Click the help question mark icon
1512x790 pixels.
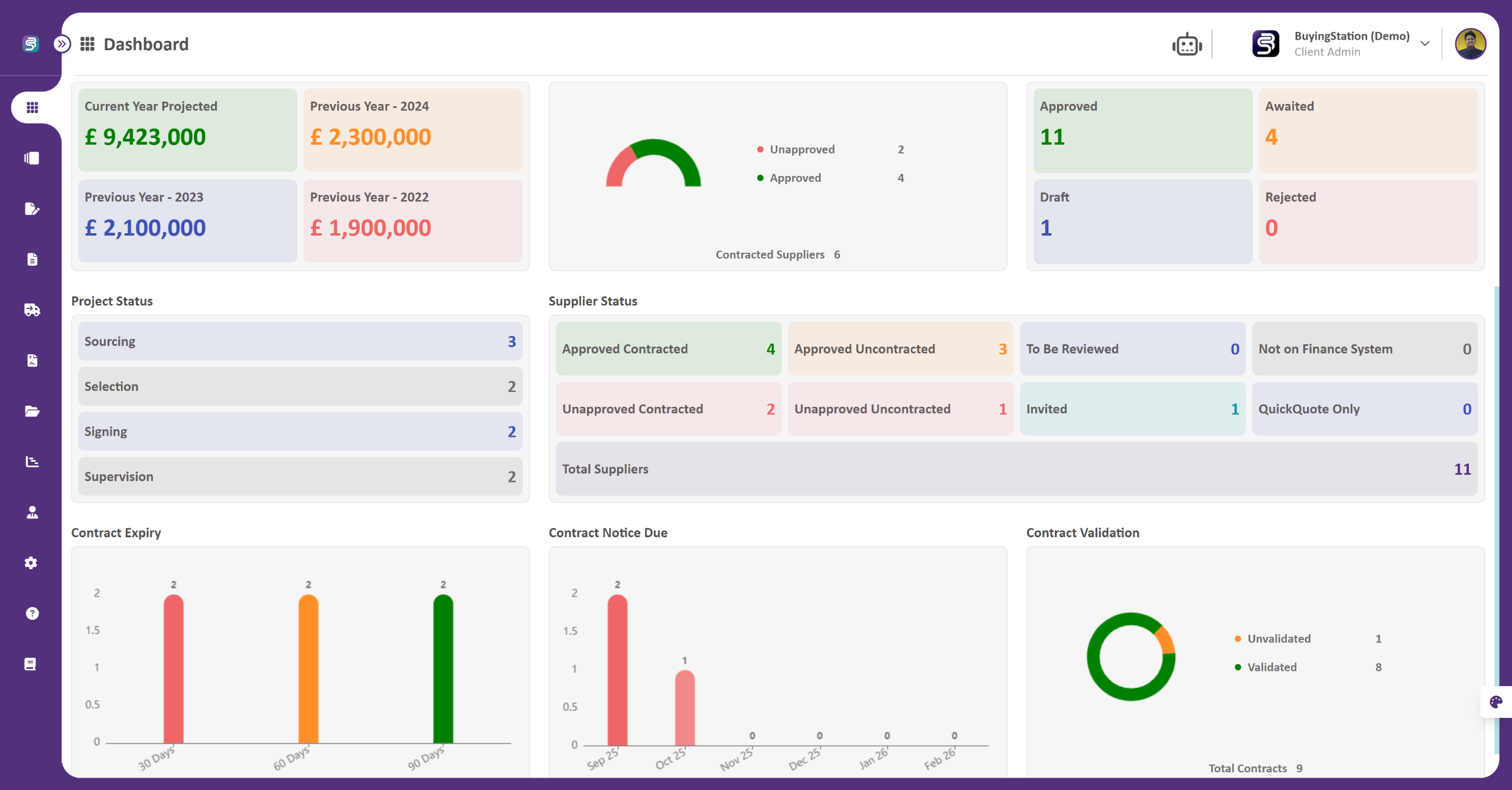(x=32, y=613)
